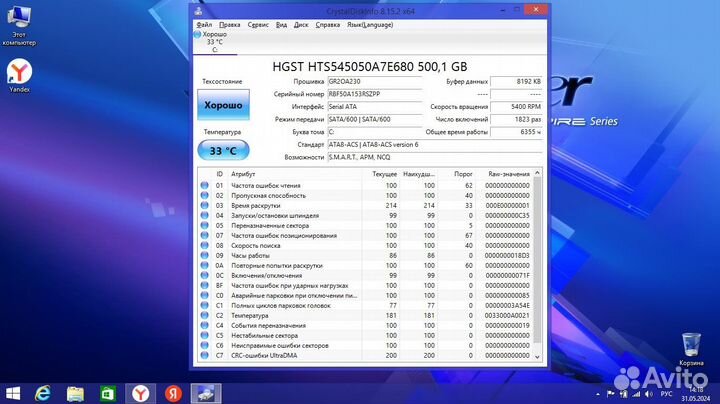This screenshot has width=720, height=404.
Task: Open the Корзина recycle bin icon
Action: [690, 346]
